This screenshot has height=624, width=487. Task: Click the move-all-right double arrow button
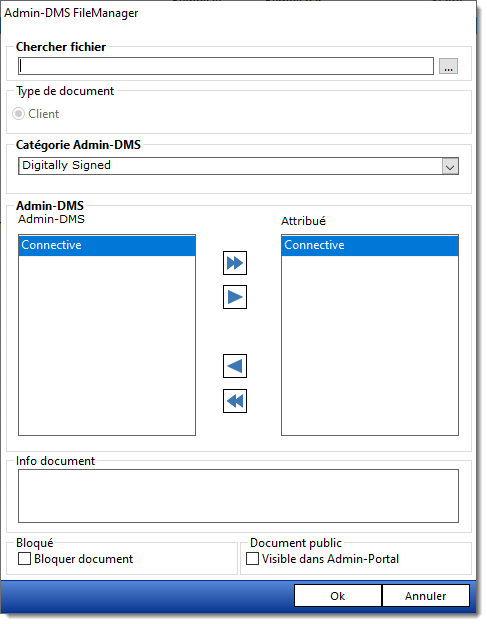click(235, 263)
